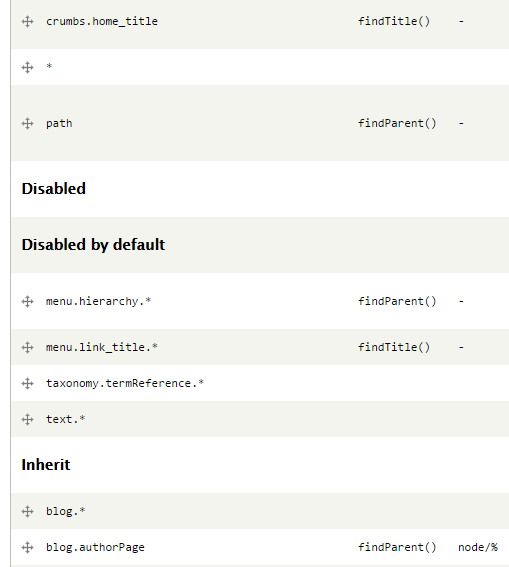Click the Disabled section heading

click(x=54, y=189)
